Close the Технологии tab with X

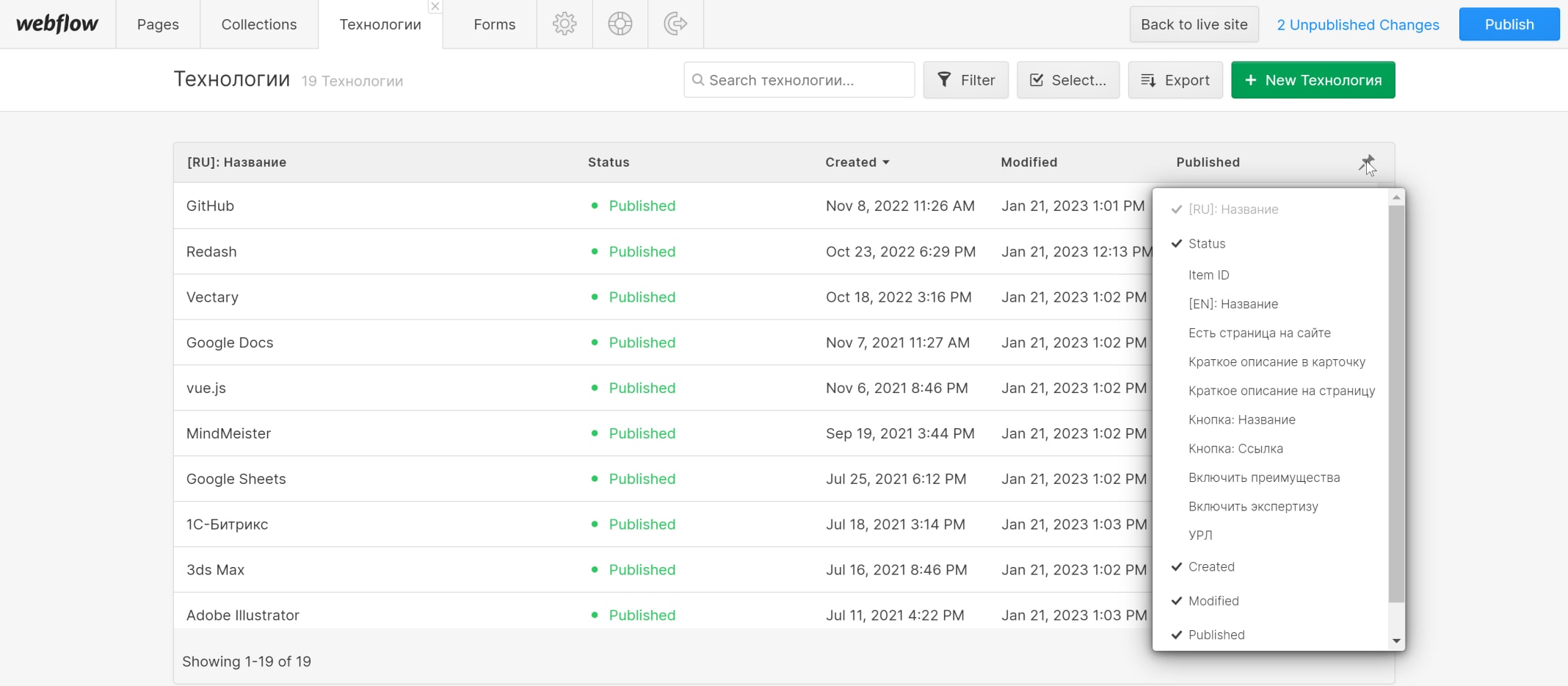(435, 7)
